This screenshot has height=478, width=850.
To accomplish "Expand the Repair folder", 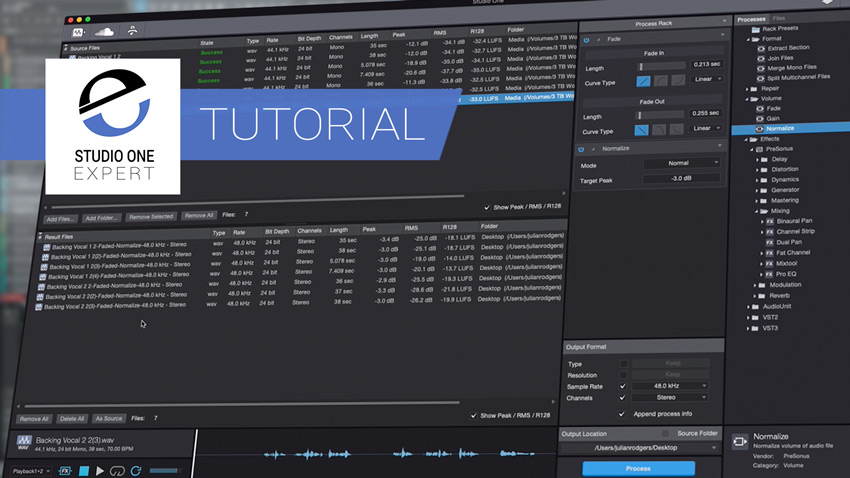I will coord(748,89).
